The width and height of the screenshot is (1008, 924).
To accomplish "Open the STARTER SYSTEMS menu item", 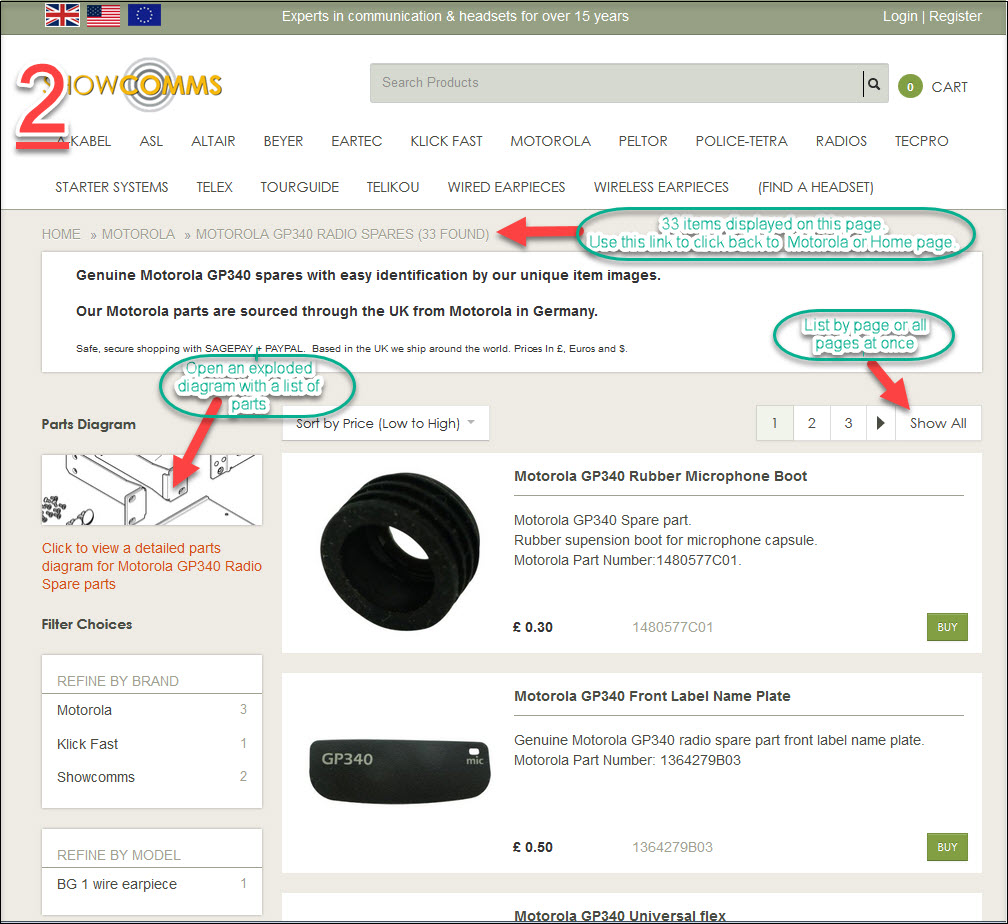I will tap(112, 187).
